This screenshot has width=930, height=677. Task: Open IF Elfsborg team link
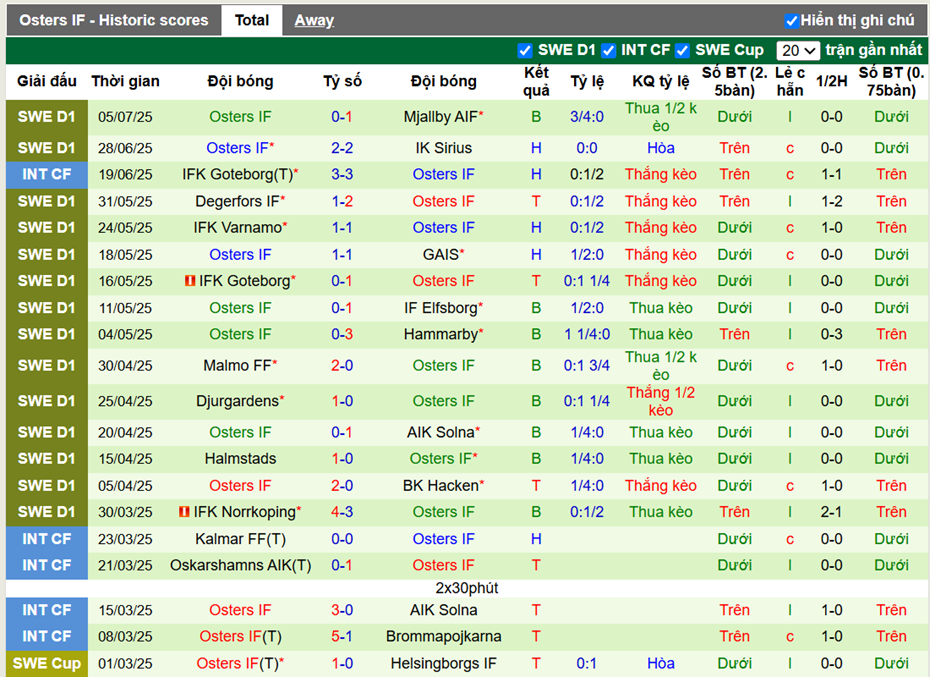pyautogui.click(x=443, y=308)
